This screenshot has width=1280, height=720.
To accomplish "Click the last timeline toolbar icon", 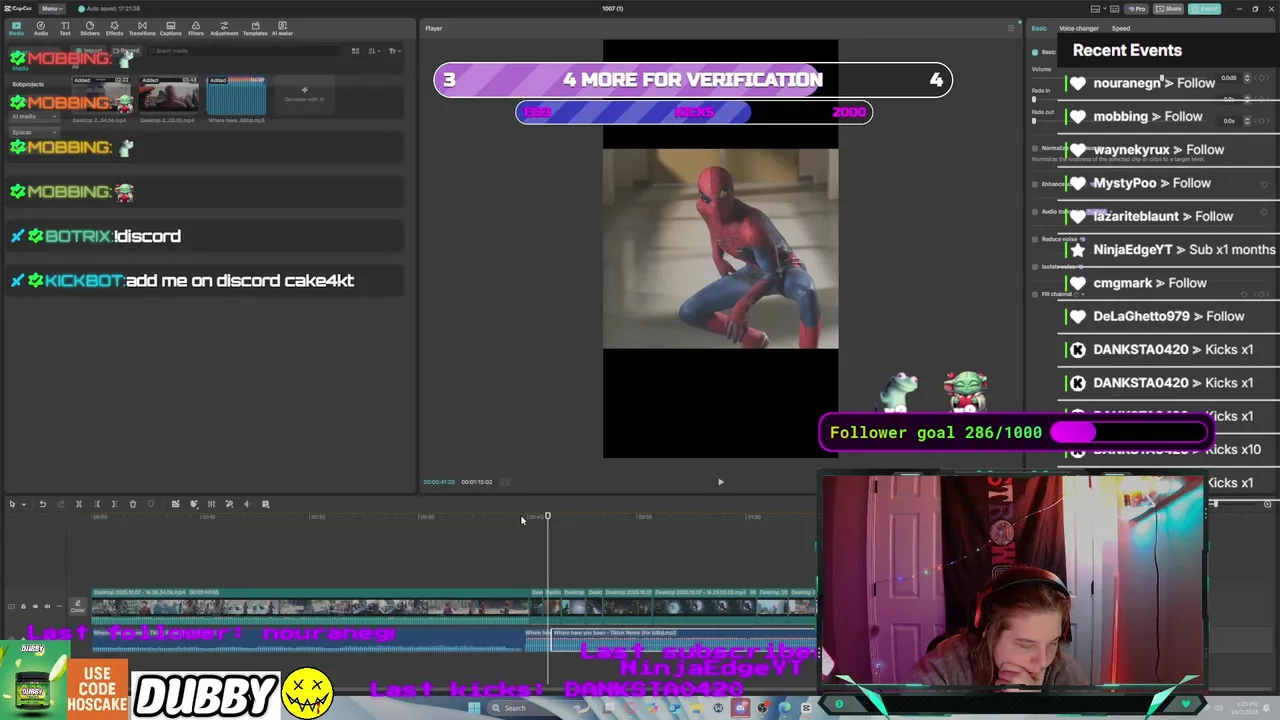I will [265, 504].
